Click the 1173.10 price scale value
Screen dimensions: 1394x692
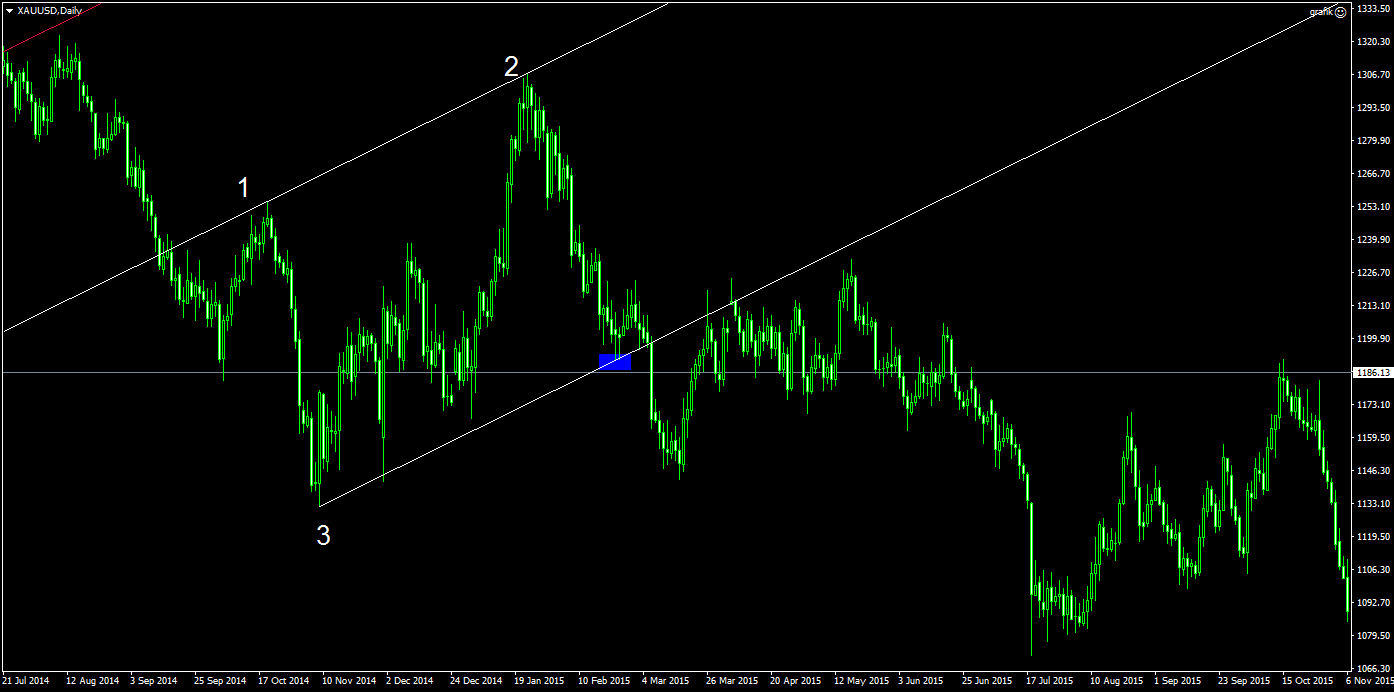1375,404
